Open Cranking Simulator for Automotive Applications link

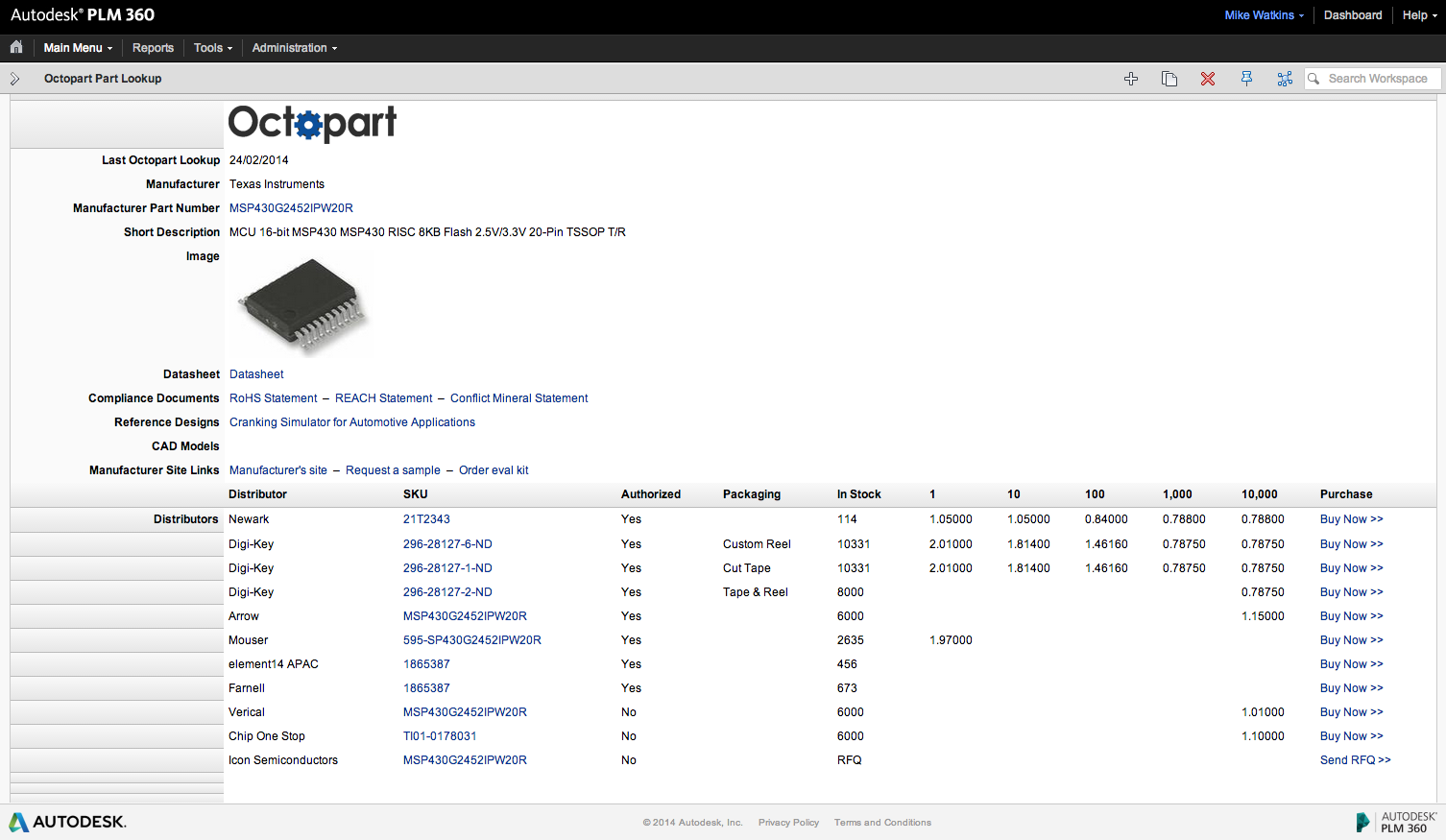coord(352,422)
